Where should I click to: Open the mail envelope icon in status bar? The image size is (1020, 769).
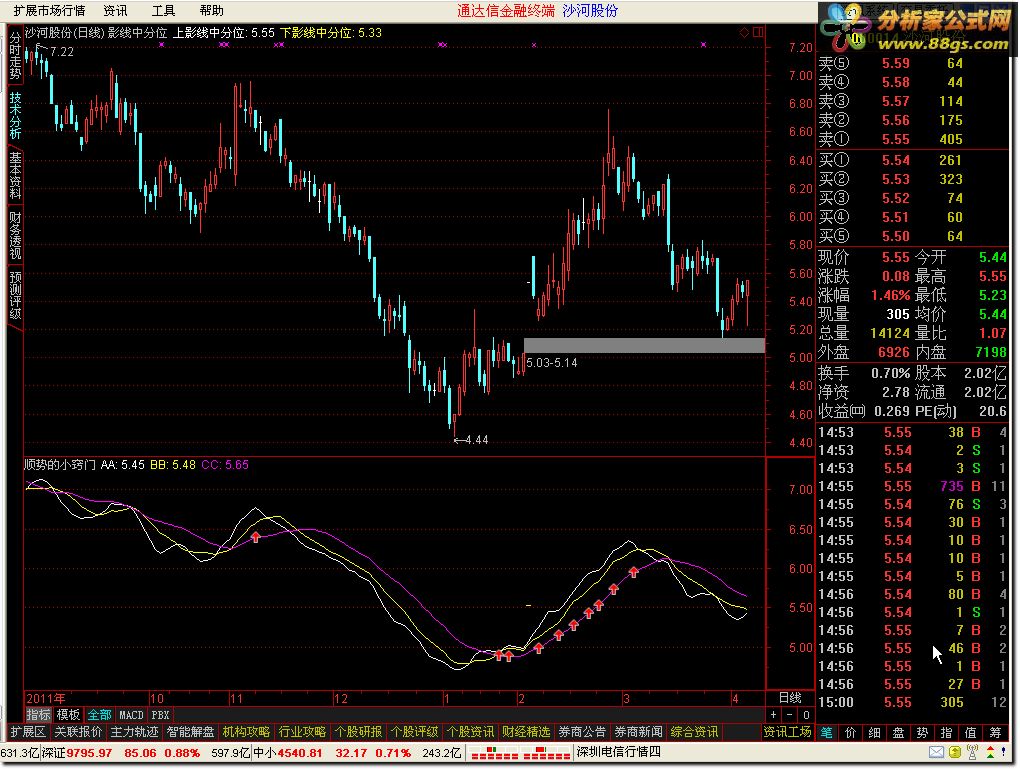pos(935,753)
